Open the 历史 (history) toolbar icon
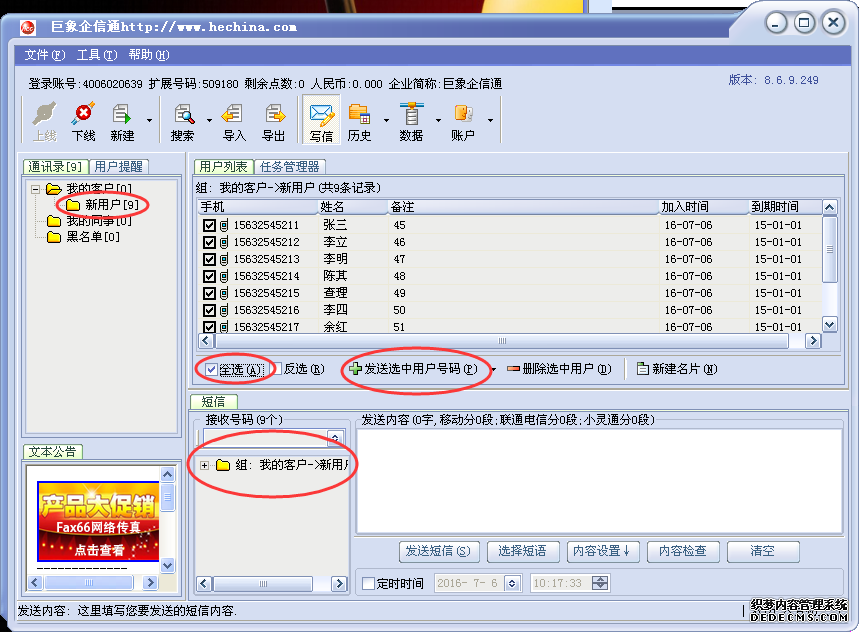 pos(359,120)
